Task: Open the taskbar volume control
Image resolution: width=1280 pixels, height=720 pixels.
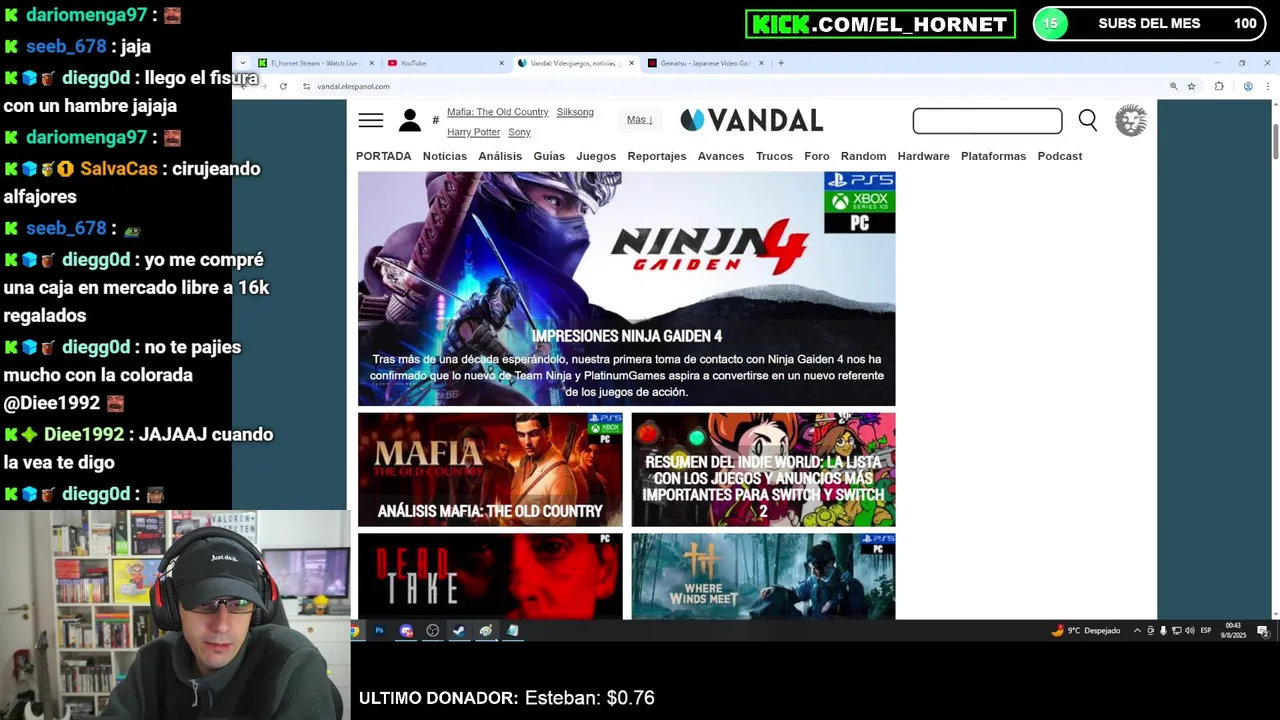Action: [x=1188, y=630]
